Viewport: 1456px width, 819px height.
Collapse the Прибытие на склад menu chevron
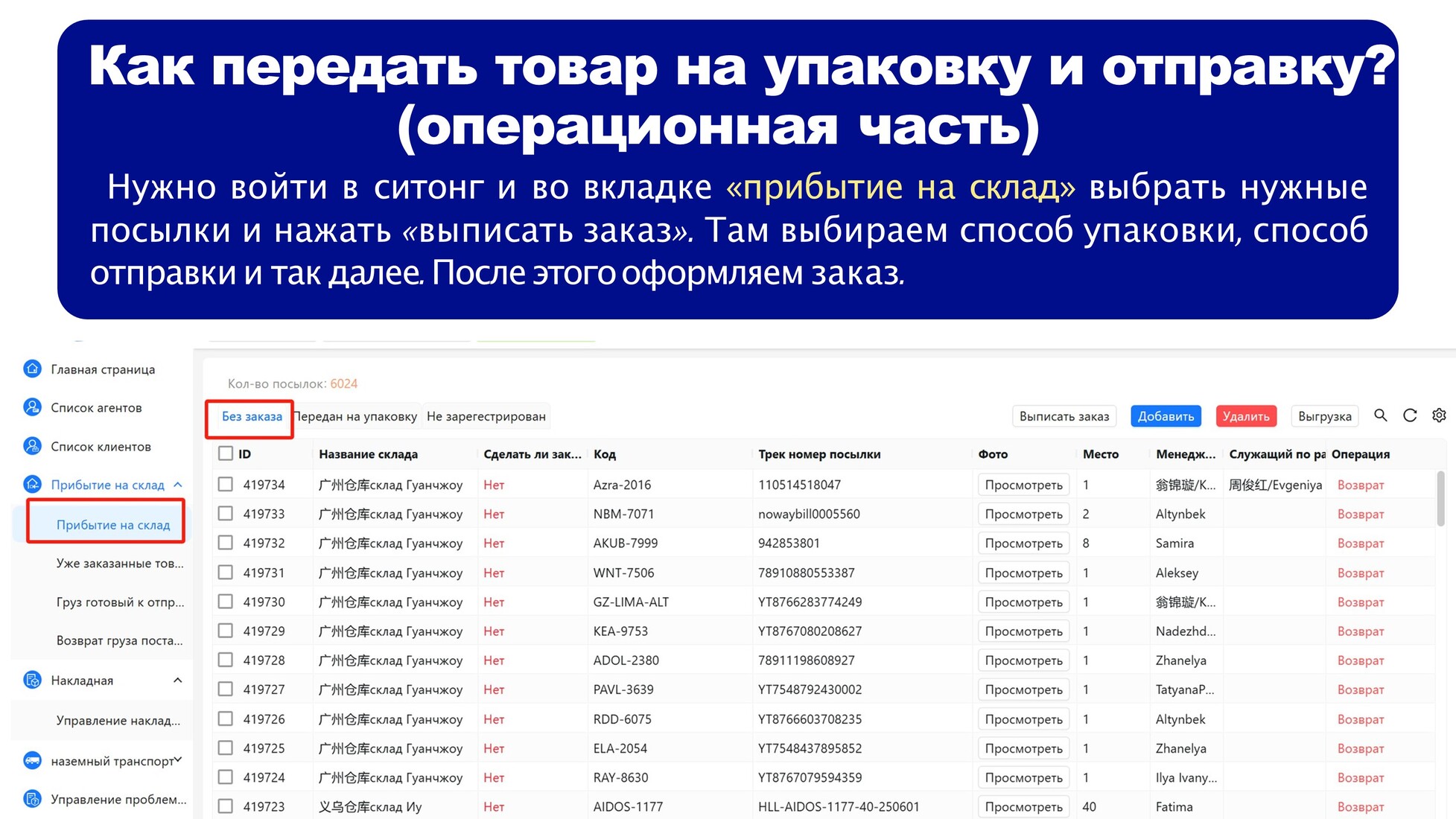point(178,485)
